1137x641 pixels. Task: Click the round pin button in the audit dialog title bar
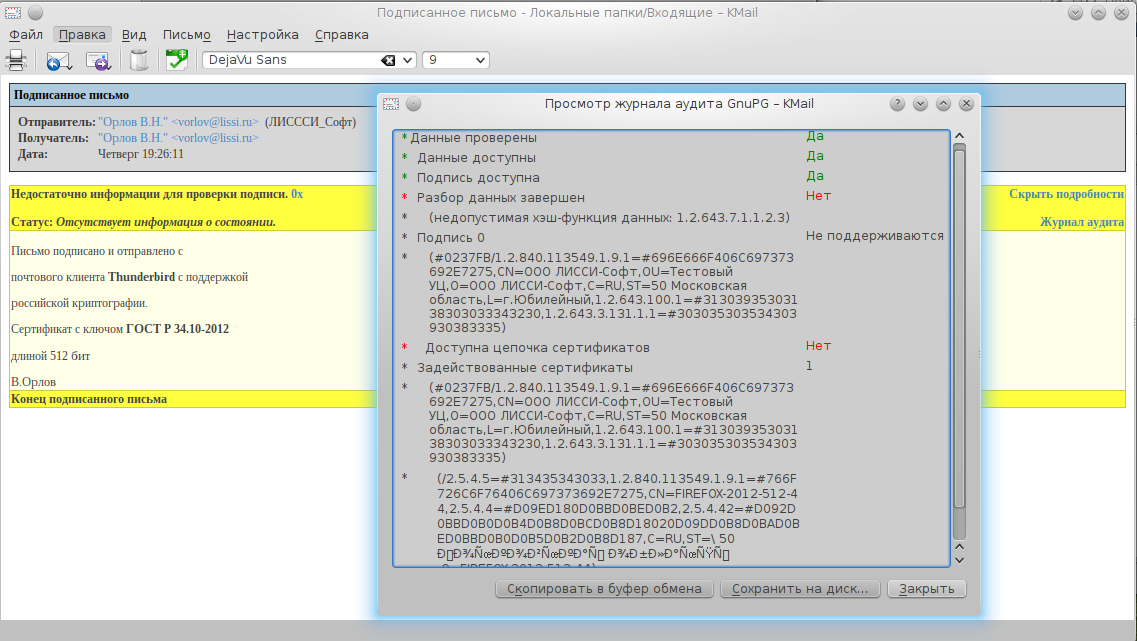pyautogui.click(x=413, y=104)
